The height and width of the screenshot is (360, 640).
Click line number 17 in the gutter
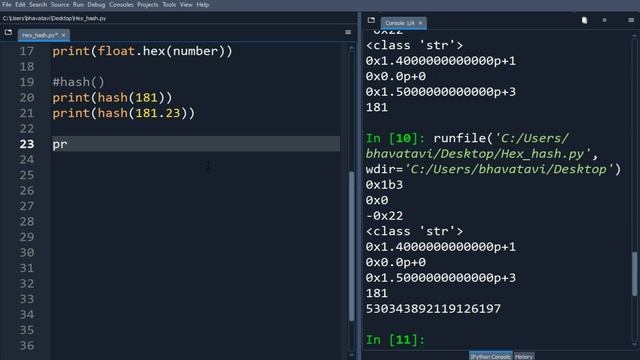[x=27, y=51]
